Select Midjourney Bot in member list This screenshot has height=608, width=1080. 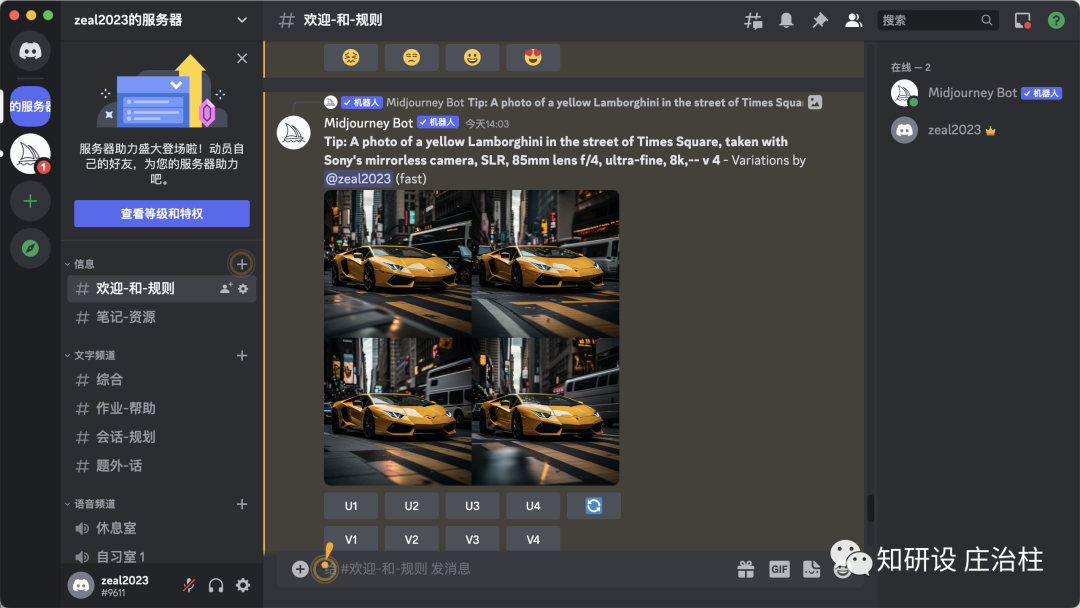pos(977,93)
